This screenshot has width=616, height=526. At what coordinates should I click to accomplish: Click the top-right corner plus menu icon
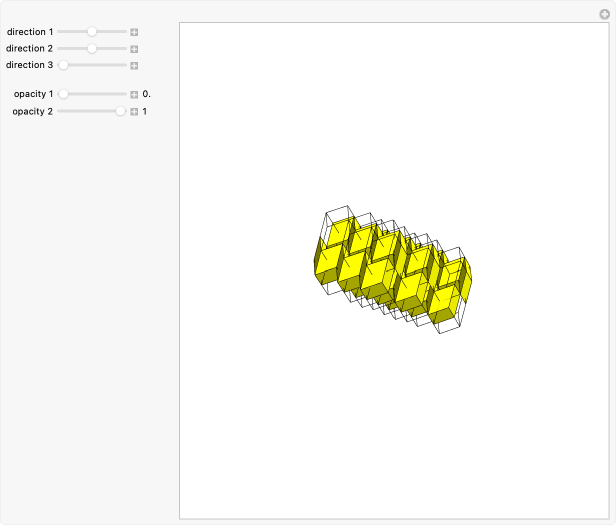point(604,13)
